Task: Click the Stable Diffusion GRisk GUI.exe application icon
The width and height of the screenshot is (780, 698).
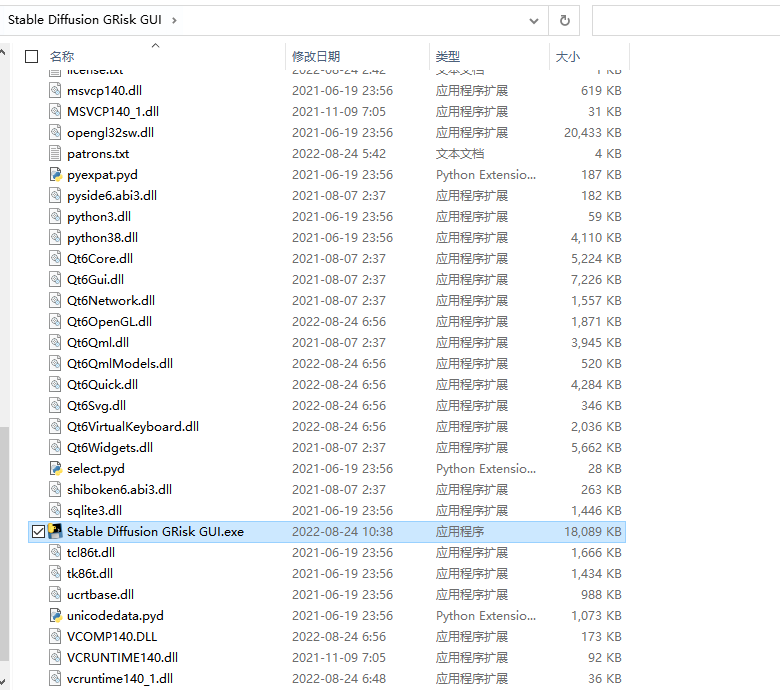Action: [x=55, y=531]
